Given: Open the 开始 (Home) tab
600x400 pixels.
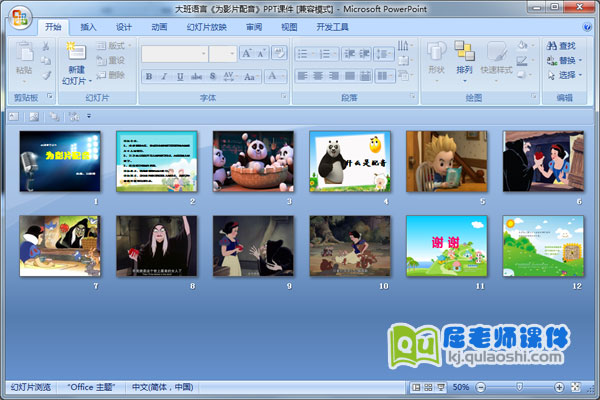Looking at the screenshot, I should (x=53, y=27).
